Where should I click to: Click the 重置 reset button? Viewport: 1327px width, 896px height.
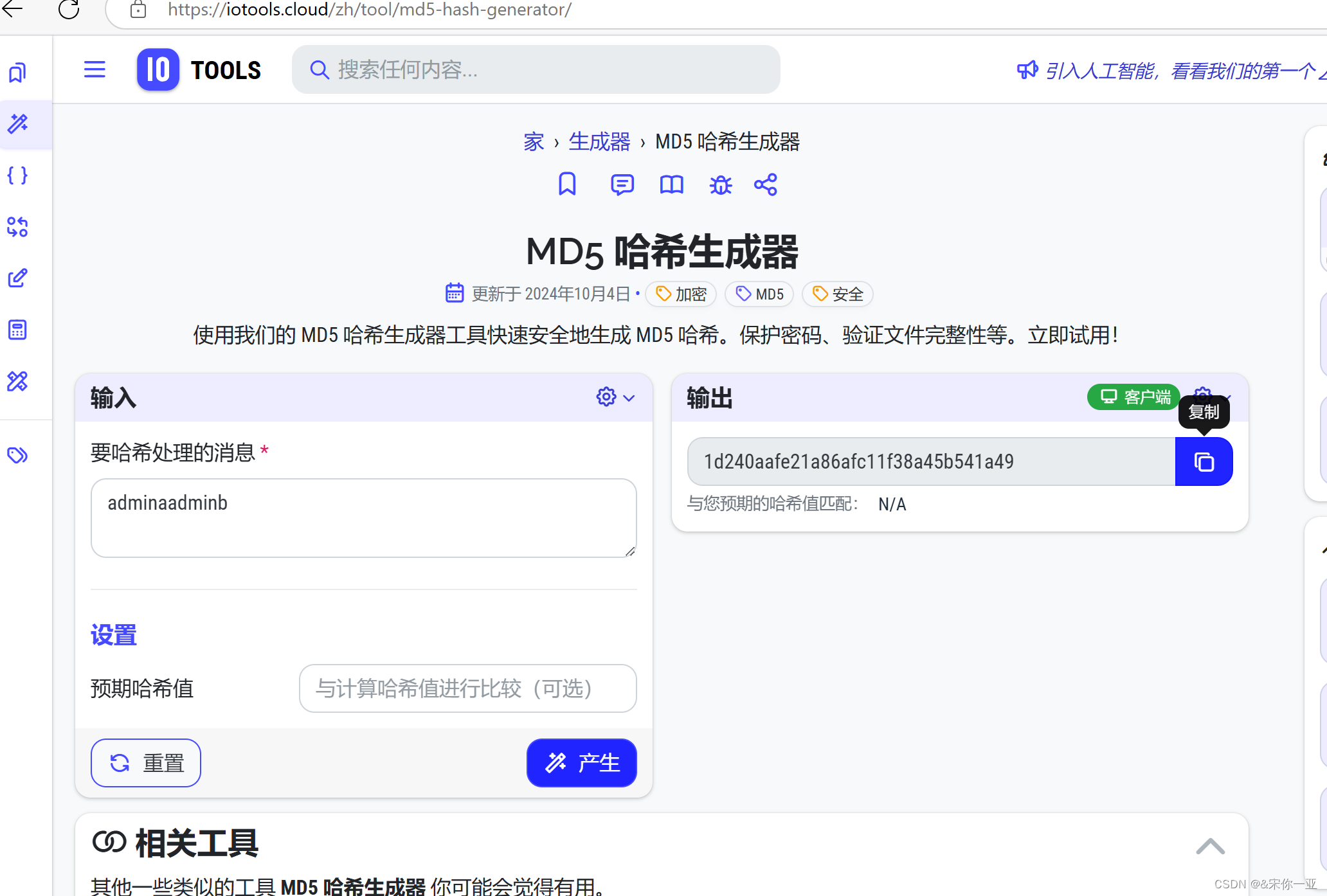(x=146, y=763)
